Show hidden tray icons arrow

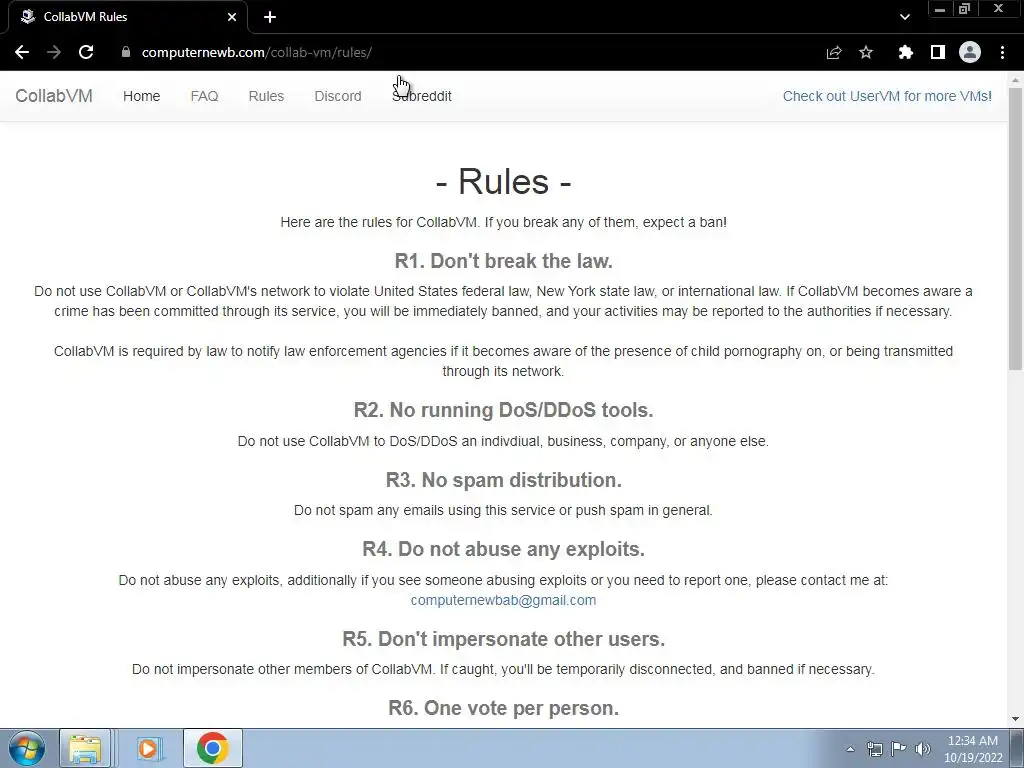850,749
